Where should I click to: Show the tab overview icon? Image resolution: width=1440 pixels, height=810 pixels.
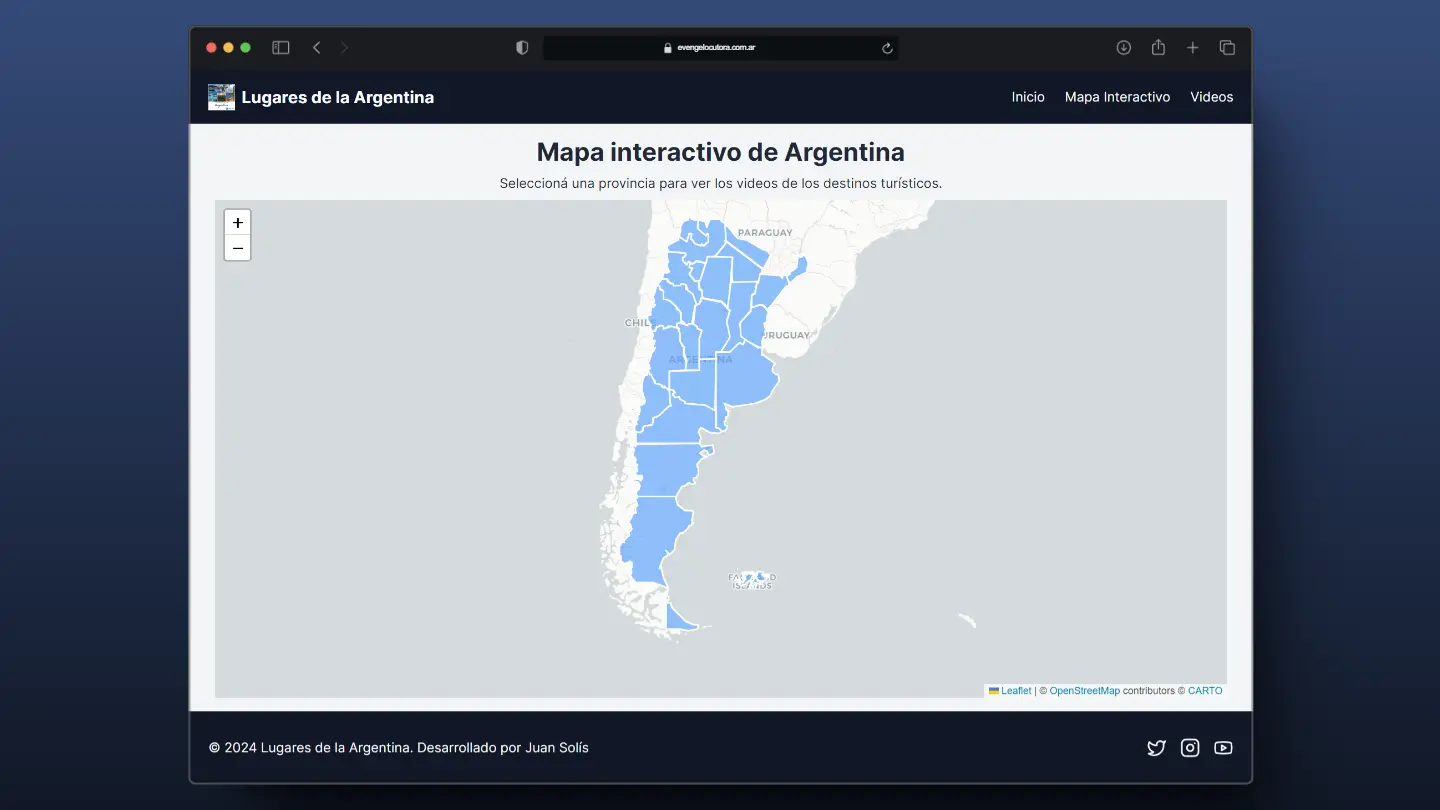click(1227, 48)
